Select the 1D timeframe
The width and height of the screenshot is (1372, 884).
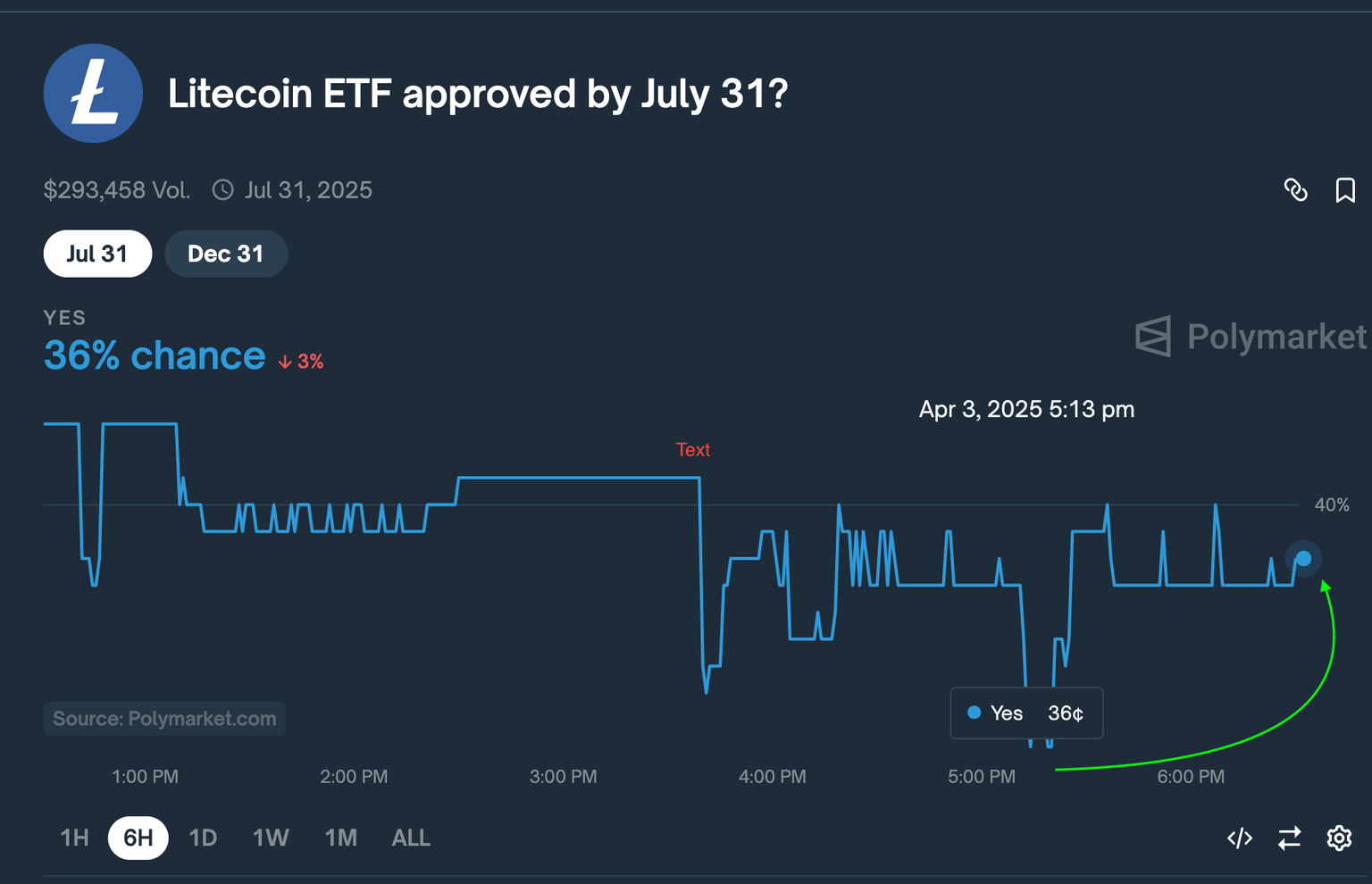(x=203, y=838)
